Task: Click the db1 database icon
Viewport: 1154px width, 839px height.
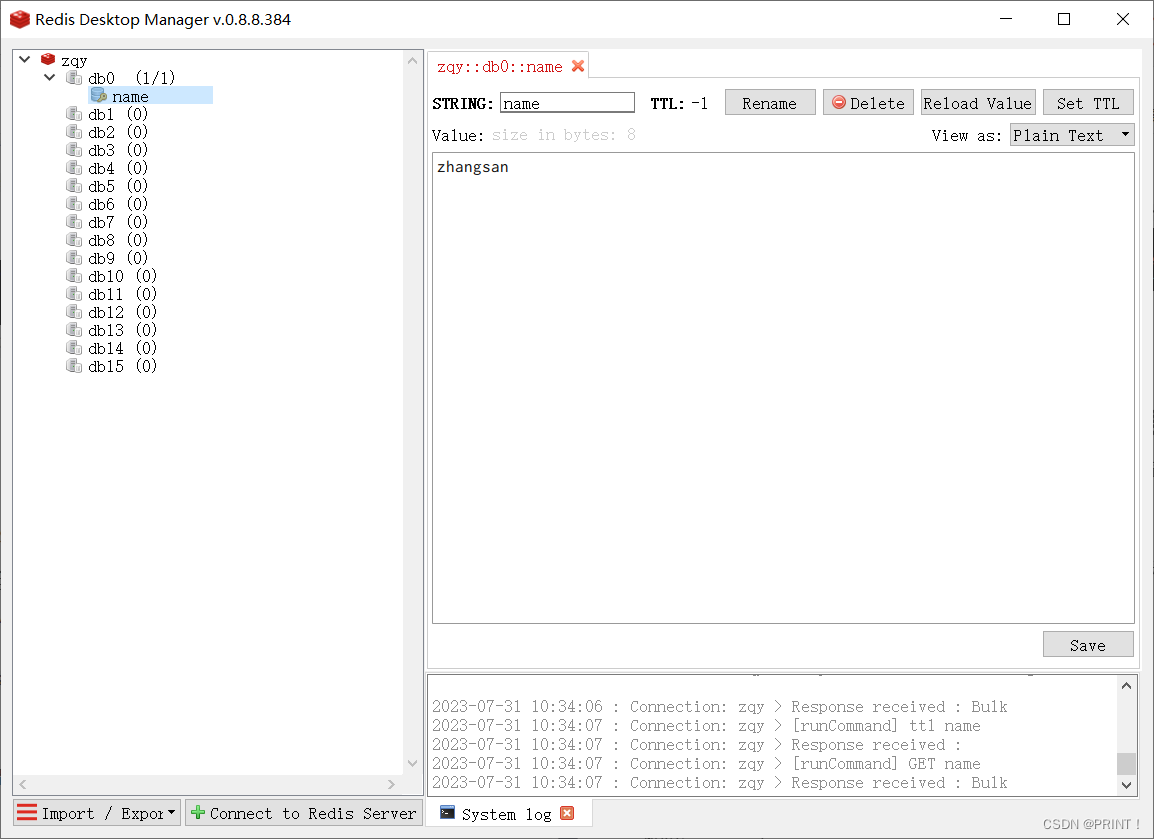Action: pos(74,113)
